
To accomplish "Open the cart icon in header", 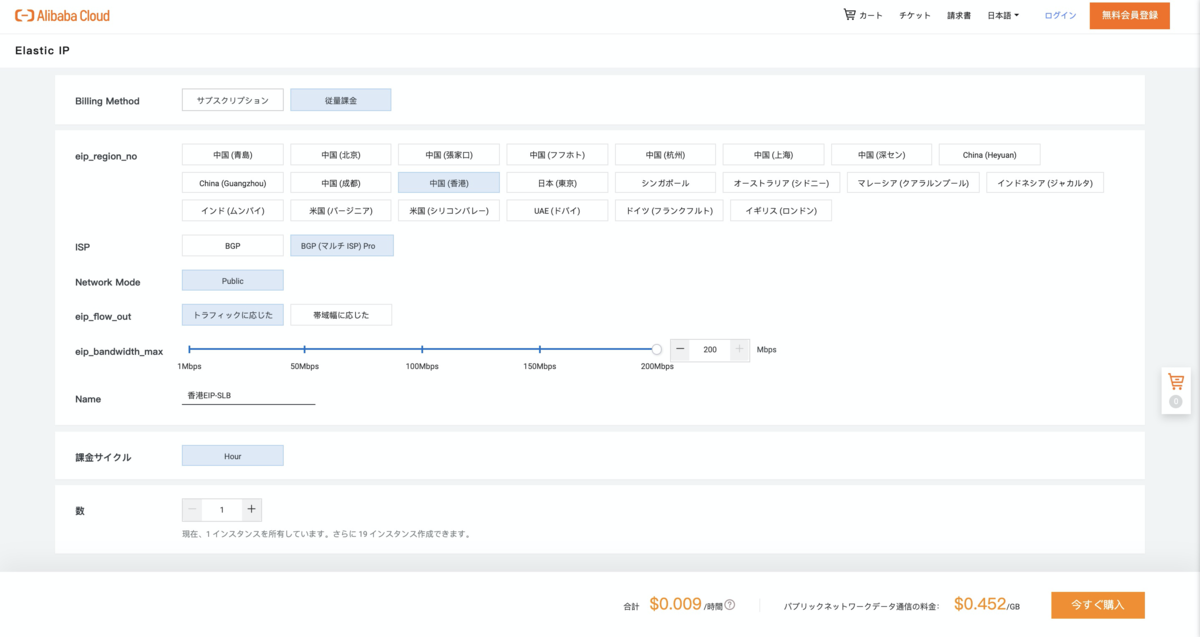I will click(850, 15).
